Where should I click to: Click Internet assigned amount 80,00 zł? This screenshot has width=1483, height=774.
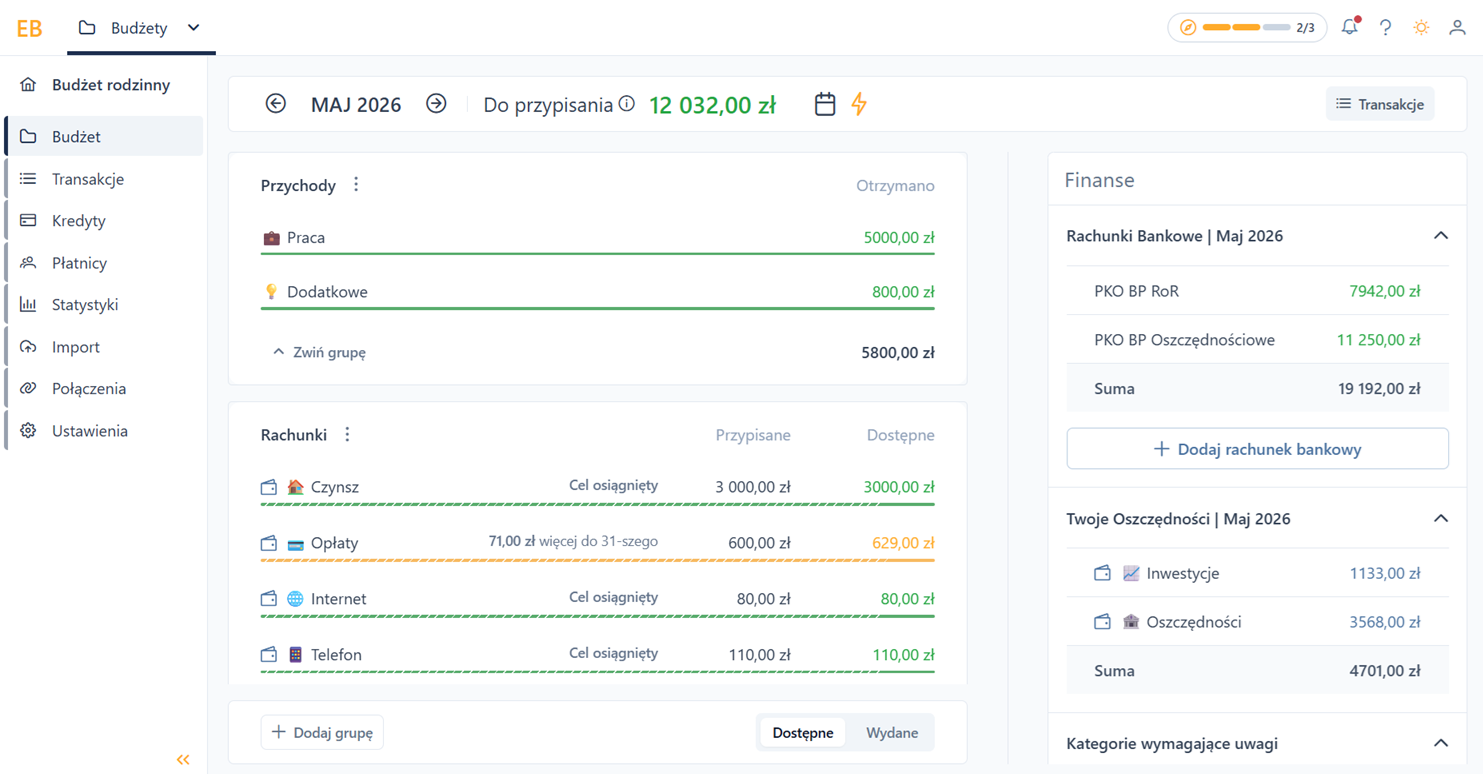click(x=764, y=599)
